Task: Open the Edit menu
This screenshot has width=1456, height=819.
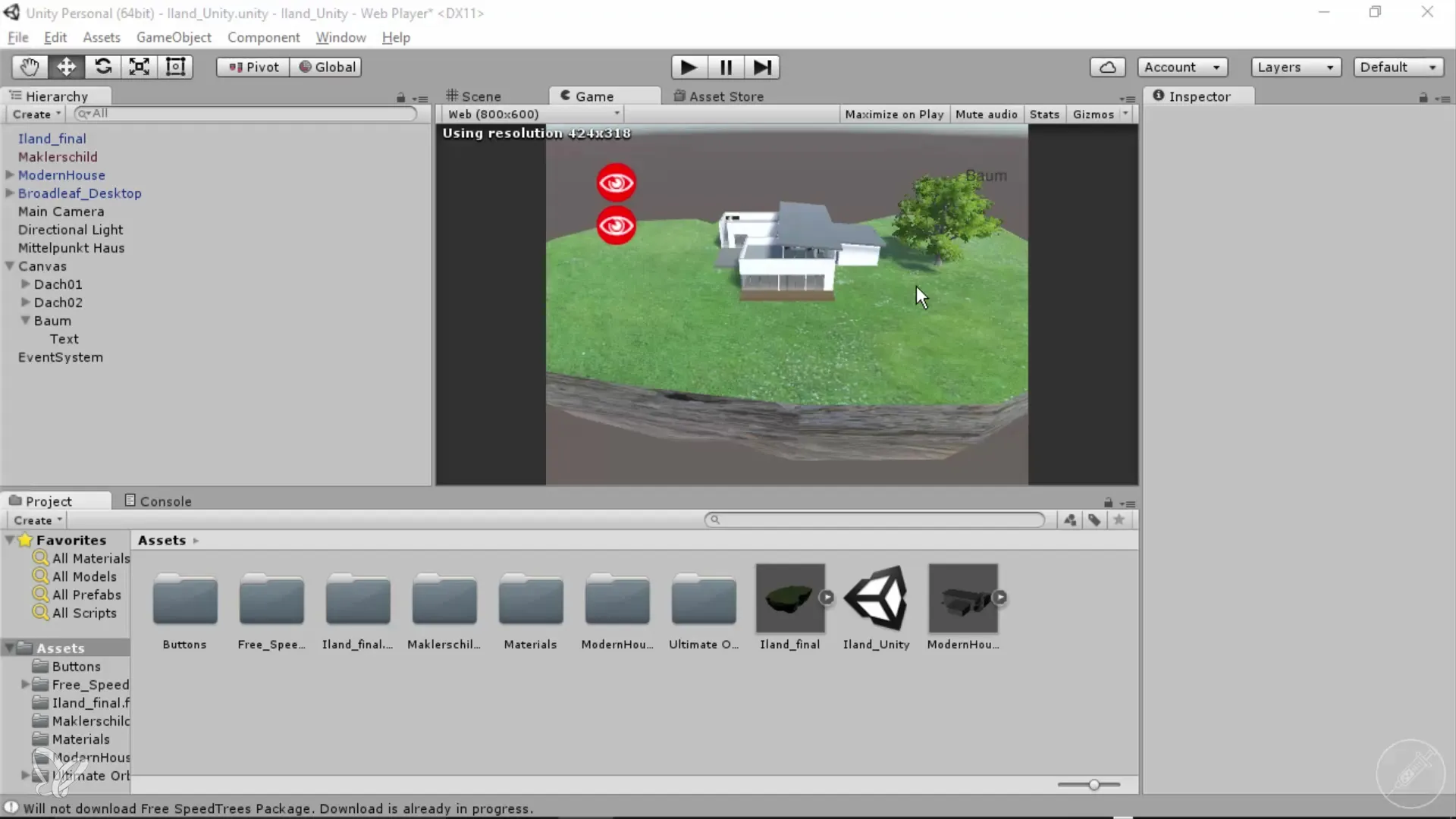Action: (x=55, y=37)
